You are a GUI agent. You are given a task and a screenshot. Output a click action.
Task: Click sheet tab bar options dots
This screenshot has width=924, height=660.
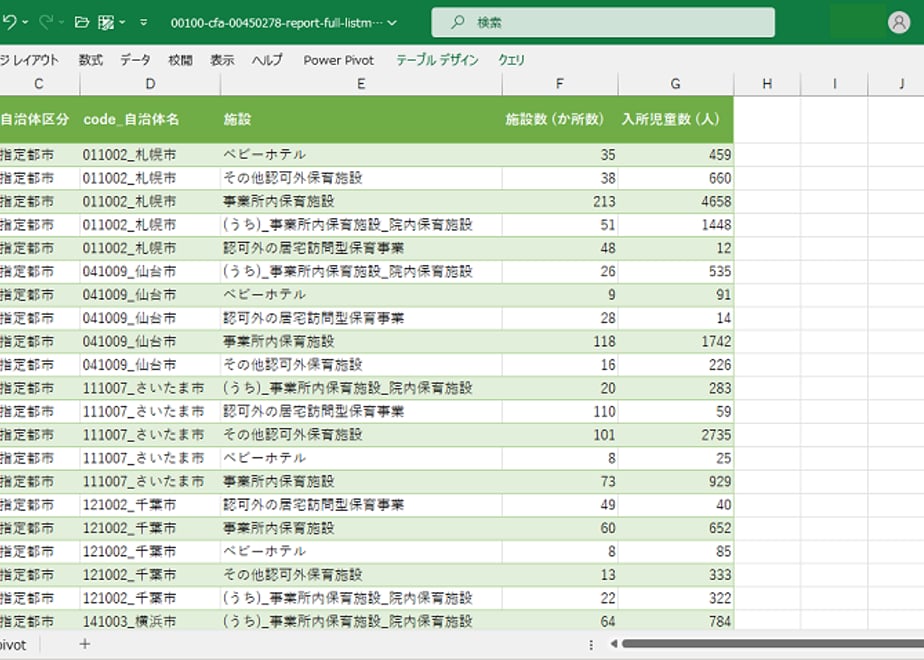coord(590,645)
